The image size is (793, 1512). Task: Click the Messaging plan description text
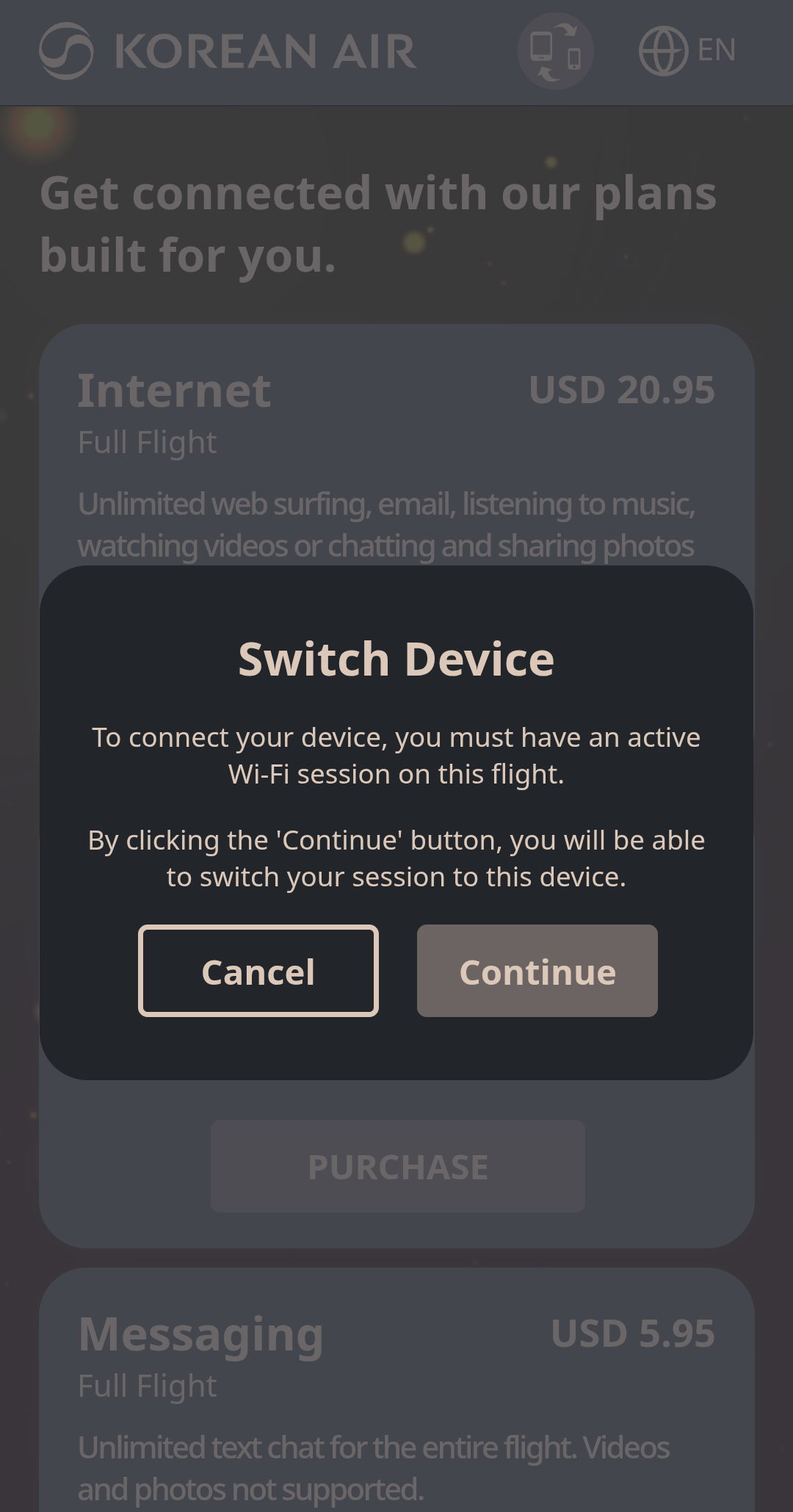(x=374, y=1469)
